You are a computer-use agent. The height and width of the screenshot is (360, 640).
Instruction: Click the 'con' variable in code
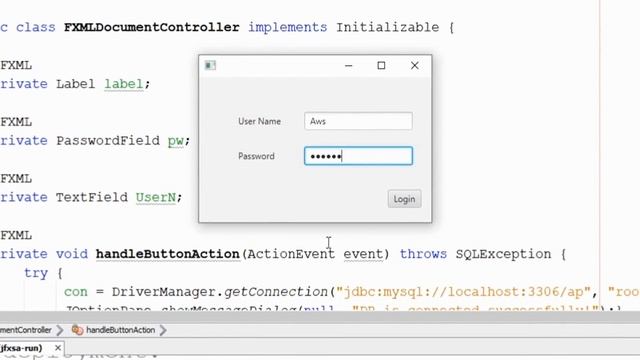pos(76,292)
